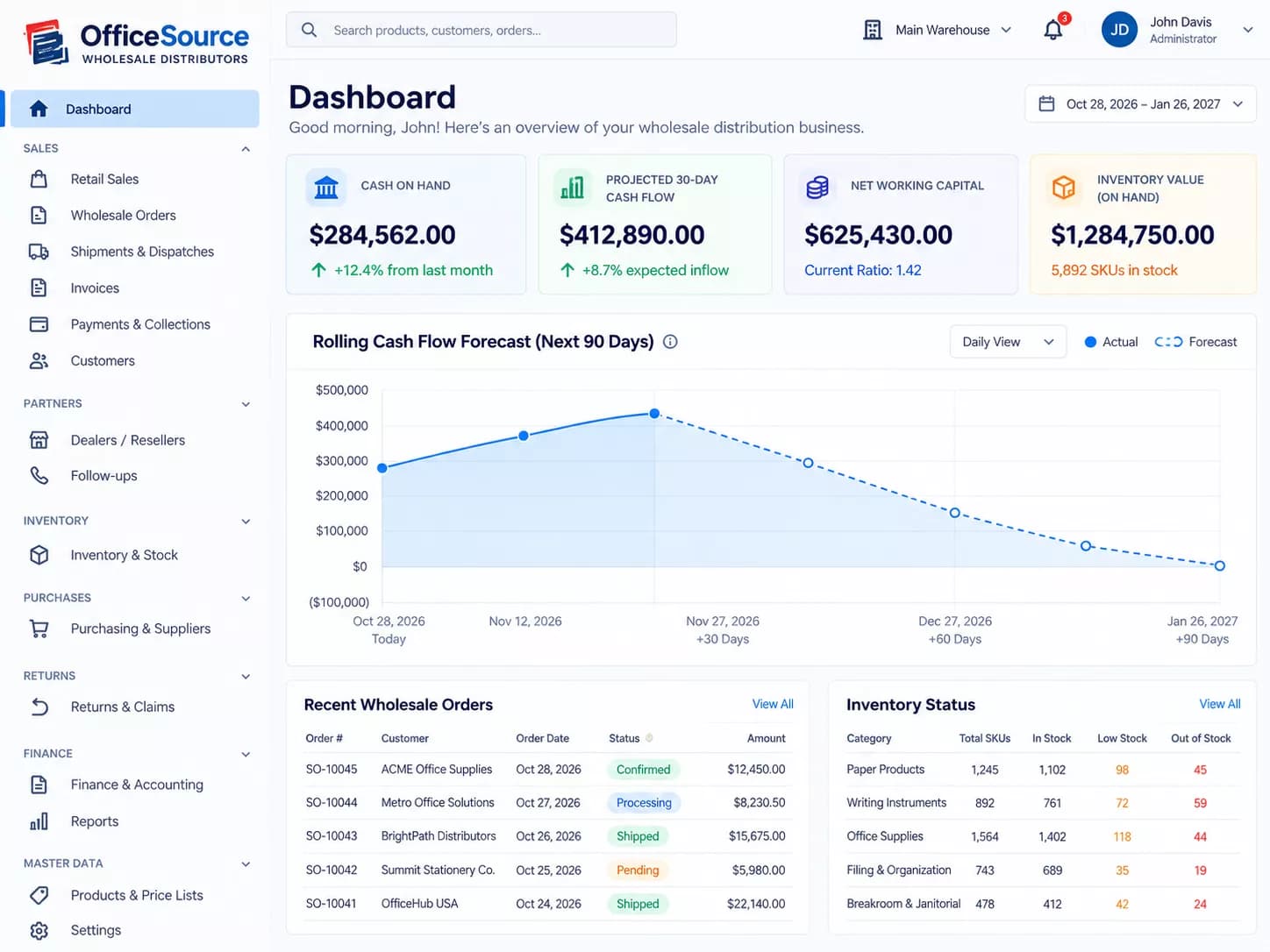Viewport: 1270px width, 952px height.
Task: Click View All for Inventory Status
Action: coord(1220,704)
